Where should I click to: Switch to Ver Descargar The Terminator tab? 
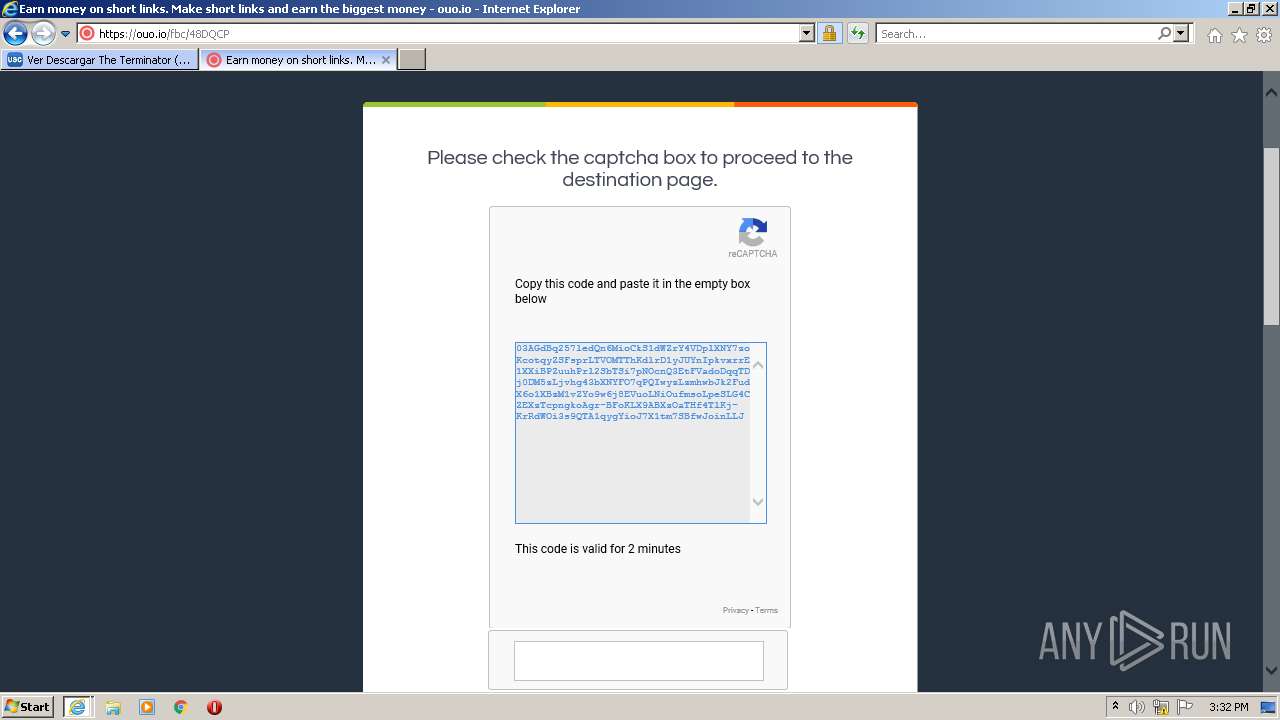click(x=99, y=60)
